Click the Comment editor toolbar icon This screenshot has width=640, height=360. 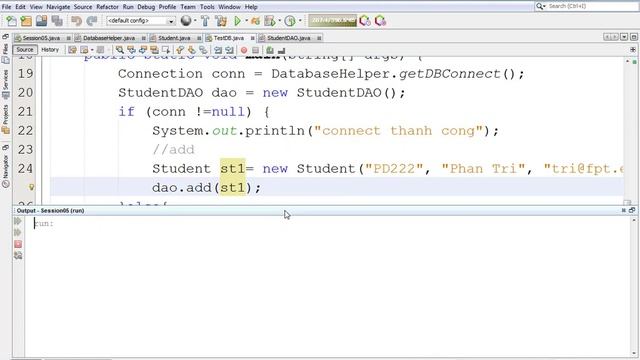pos(270,50)
